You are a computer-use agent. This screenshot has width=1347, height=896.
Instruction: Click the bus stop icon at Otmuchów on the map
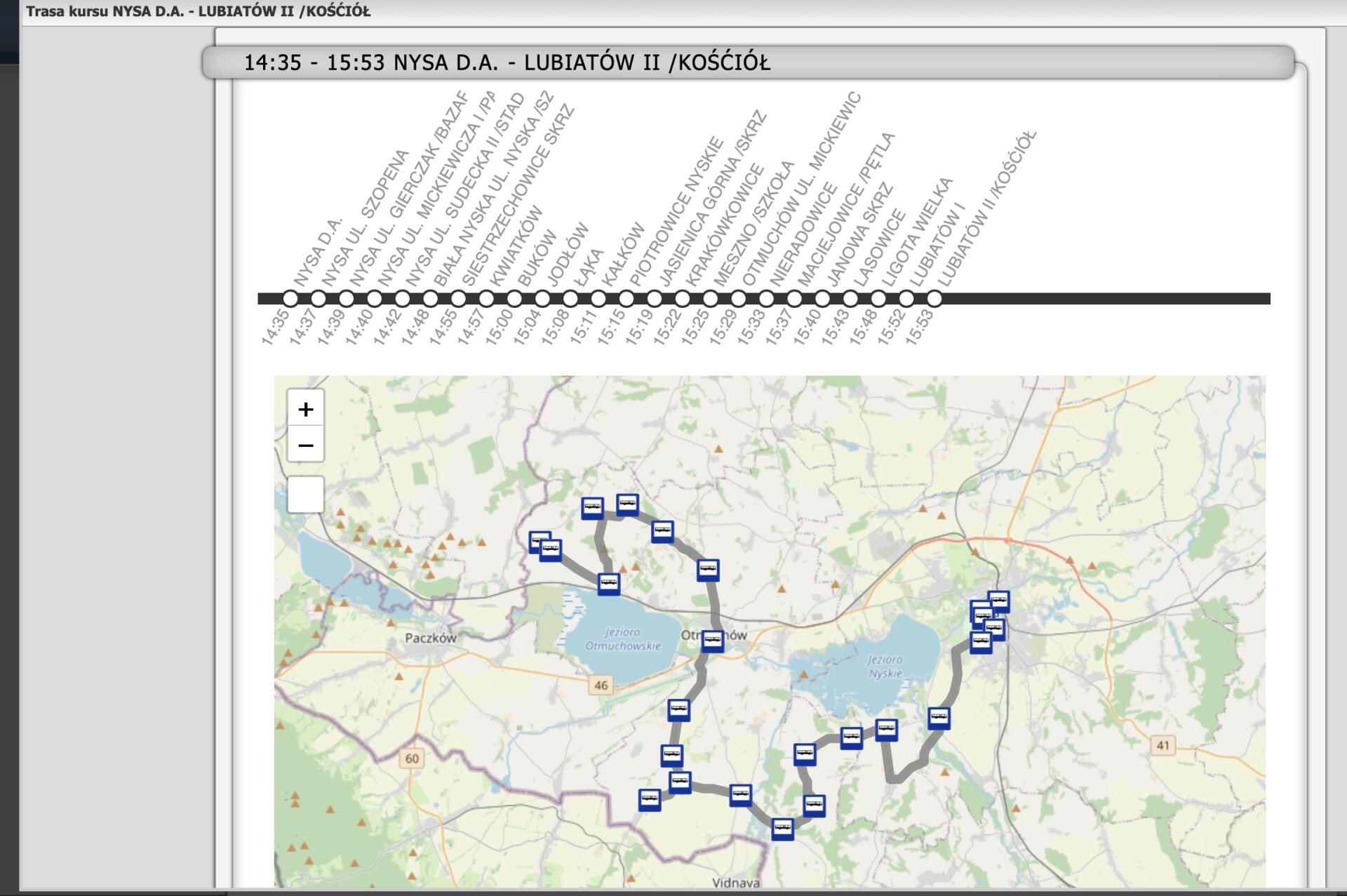(712, 640)
